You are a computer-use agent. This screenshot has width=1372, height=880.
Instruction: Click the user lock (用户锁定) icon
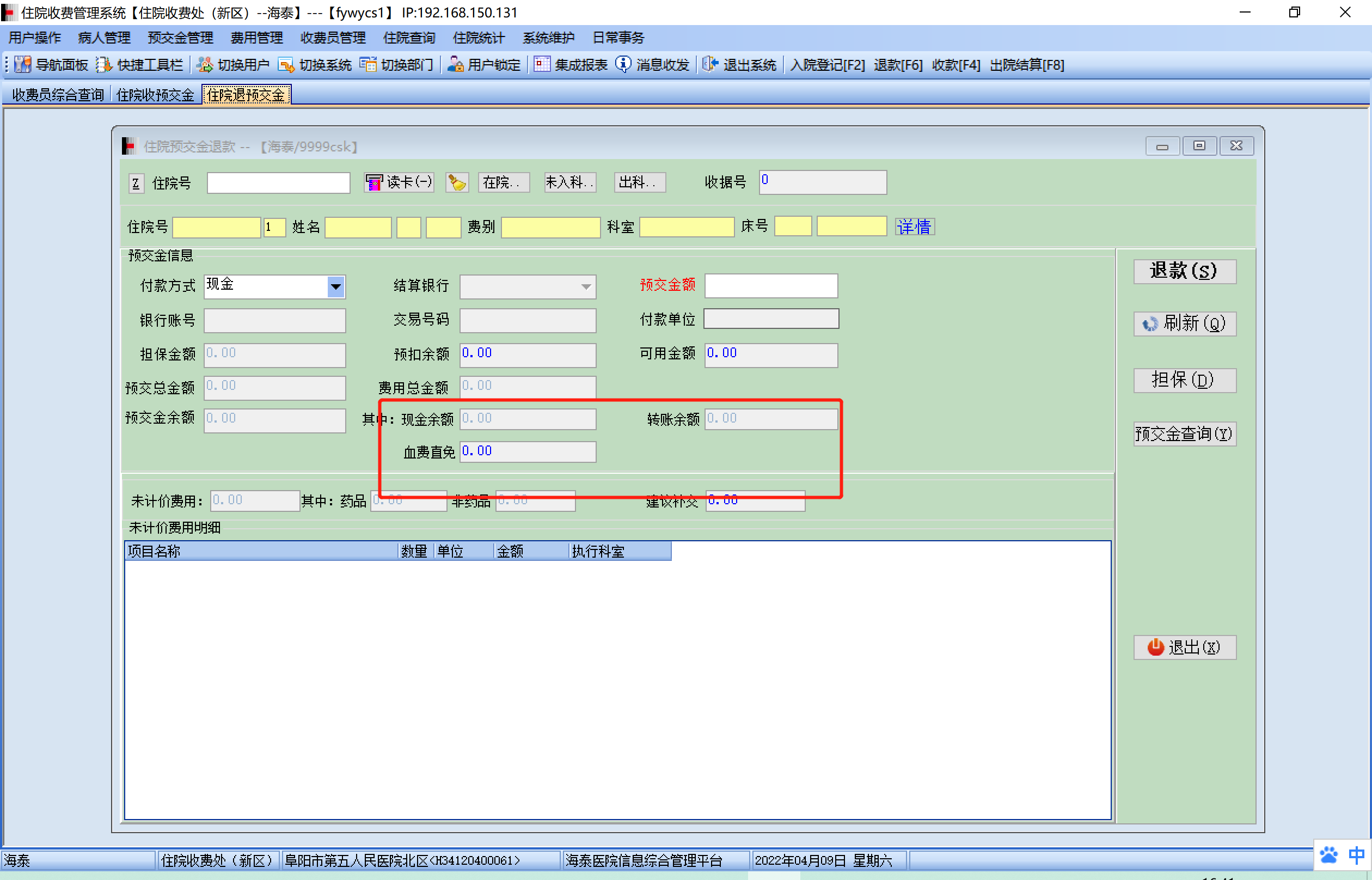point(455,65)
